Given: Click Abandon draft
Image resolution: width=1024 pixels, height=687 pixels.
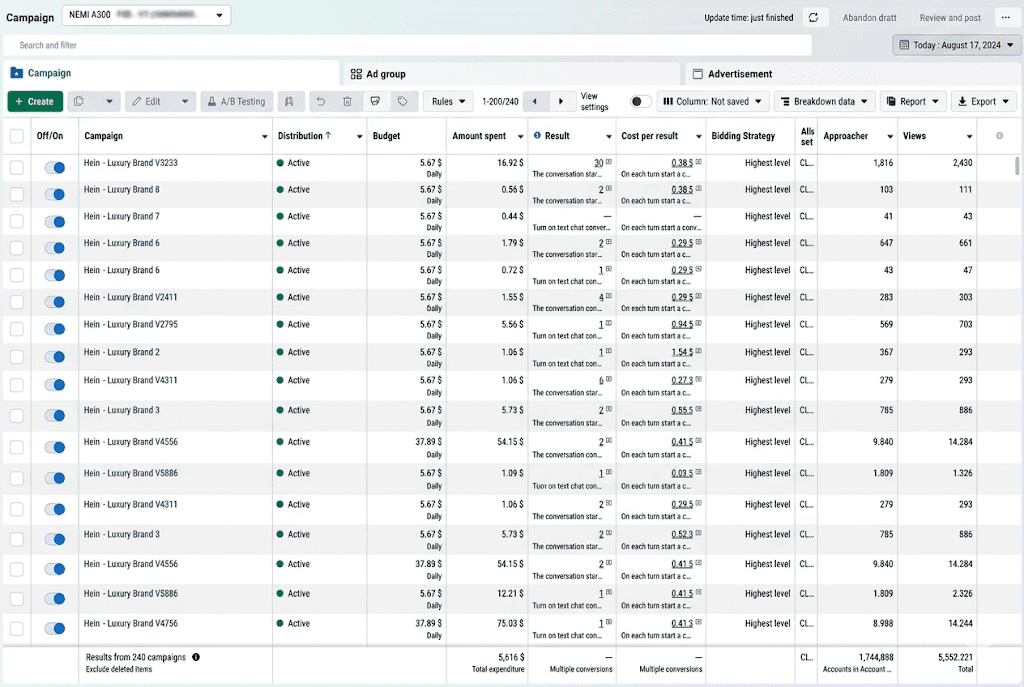Looking at the screenshot, I should [x=869, y=18].
